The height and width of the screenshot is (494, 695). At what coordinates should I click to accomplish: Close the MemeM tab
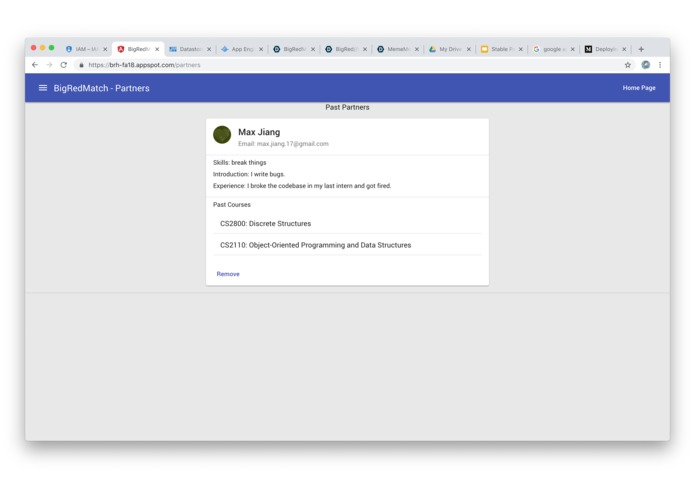click(417, 49)
